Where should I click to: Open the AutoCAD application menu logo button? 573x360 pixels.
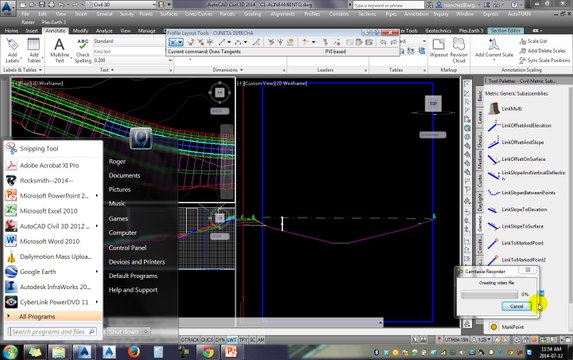click(x=8, y=7)
